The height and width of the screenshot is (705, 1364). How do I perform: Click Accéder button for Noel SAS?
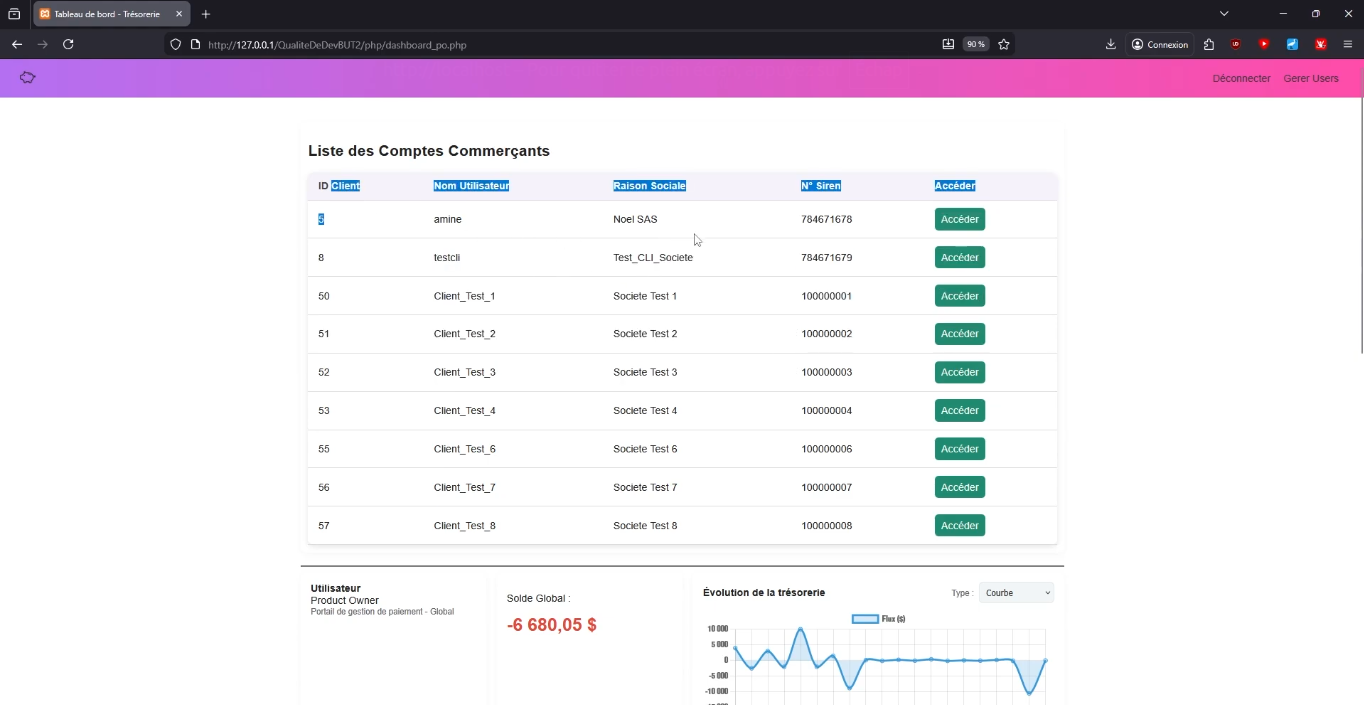[959, 219]
